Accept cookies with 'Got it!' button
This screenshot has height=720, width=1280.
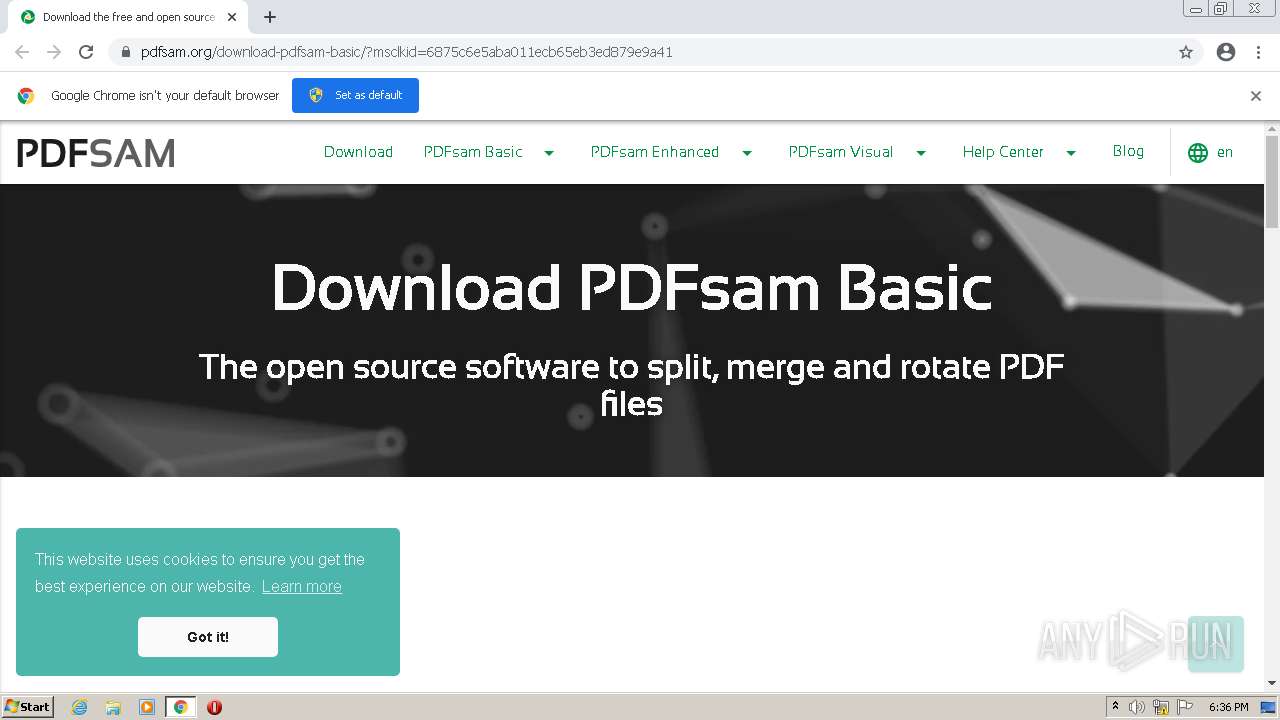click(x=208, y=637)
